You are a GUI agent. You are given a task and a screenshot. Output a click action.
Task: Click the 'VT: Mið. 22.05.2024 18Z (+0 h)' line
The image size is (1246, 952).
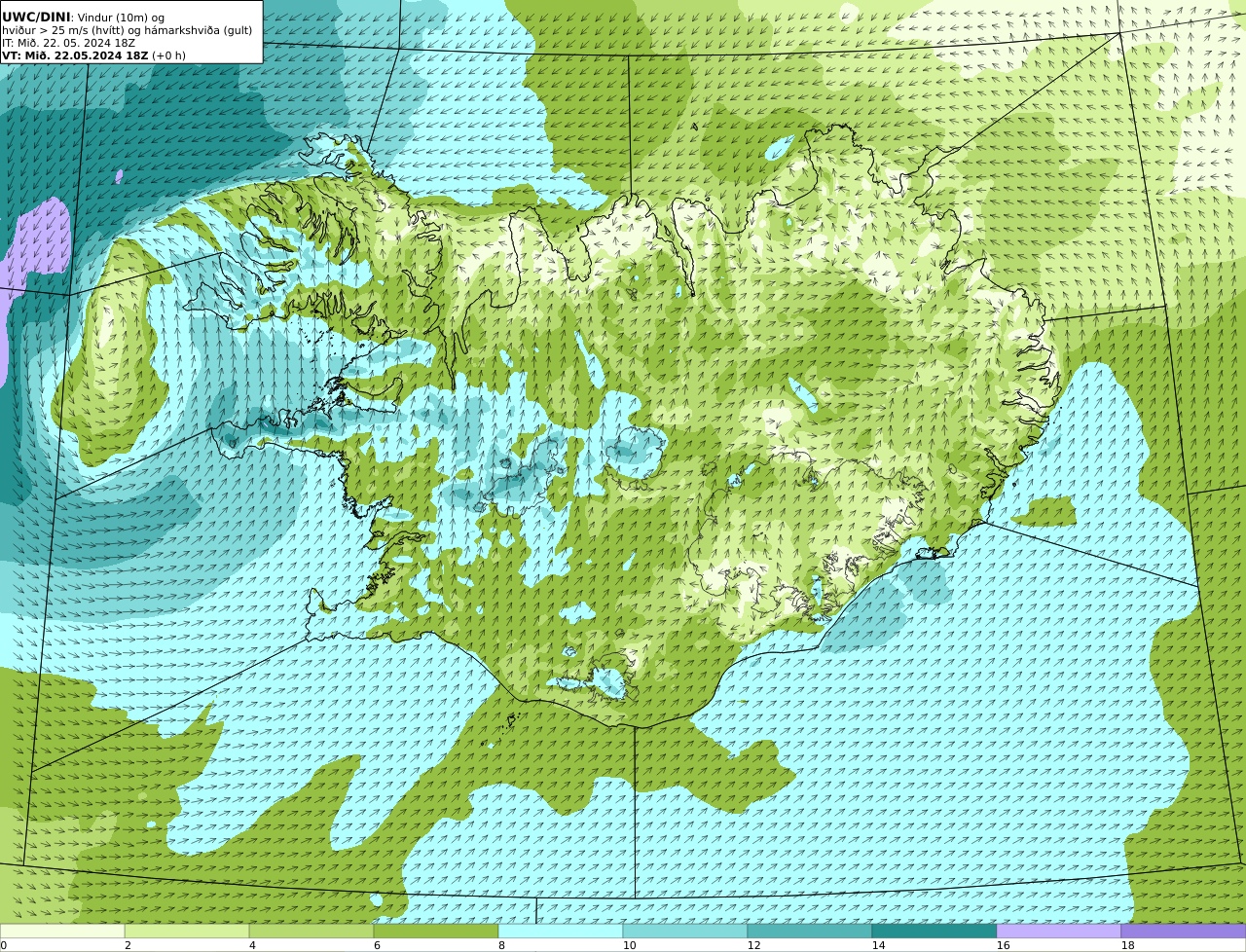pyautogui.click(x=93, y=55)
